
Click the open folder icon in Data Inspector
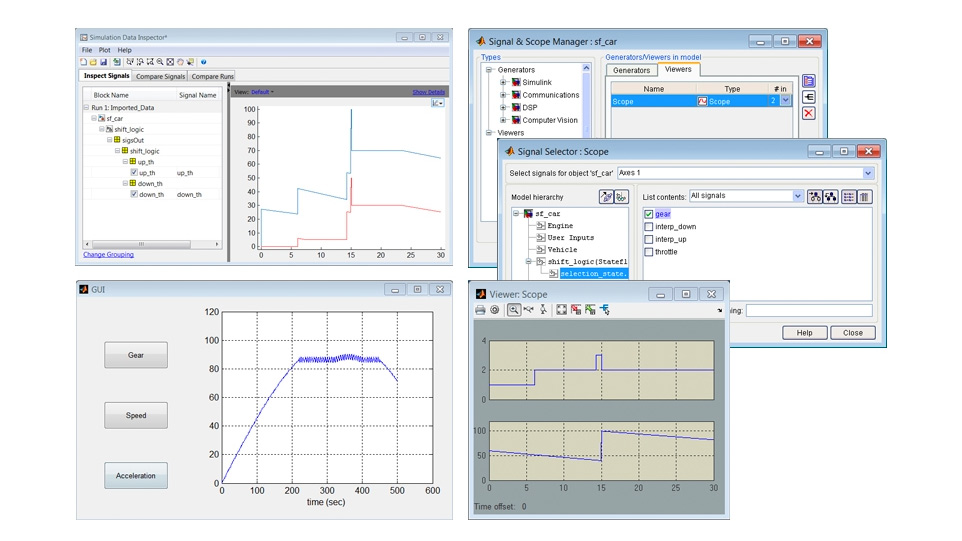click(x=93, y=62)
